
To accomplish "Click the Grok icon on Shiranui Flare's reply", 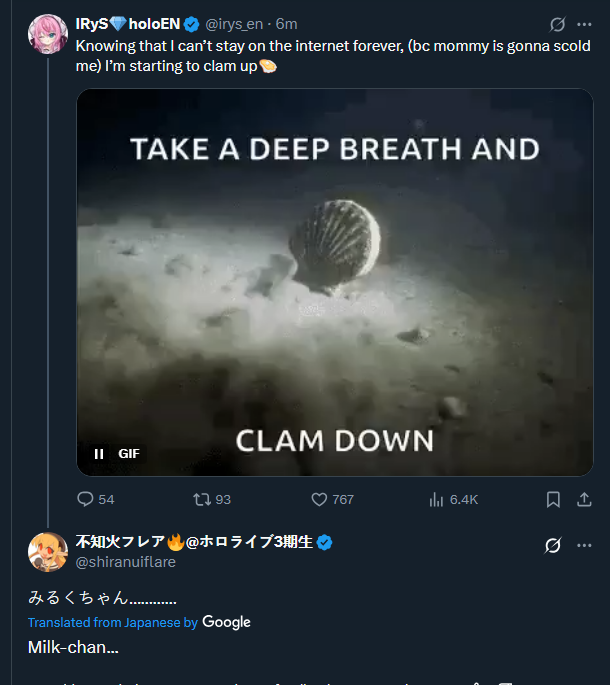I will (552, 545).
